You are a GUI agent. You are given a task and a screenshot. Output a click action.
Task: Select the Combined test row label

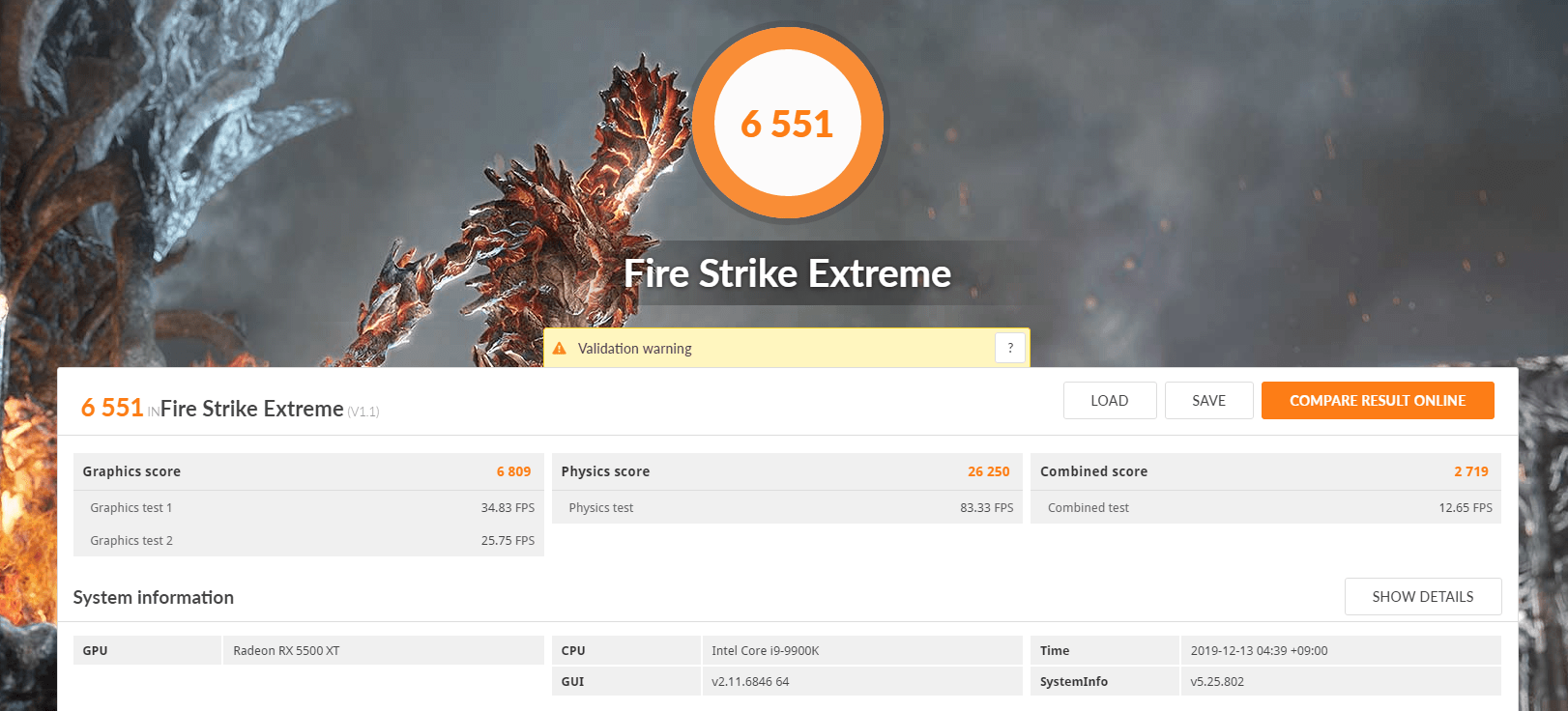(x=1089, y=507)
